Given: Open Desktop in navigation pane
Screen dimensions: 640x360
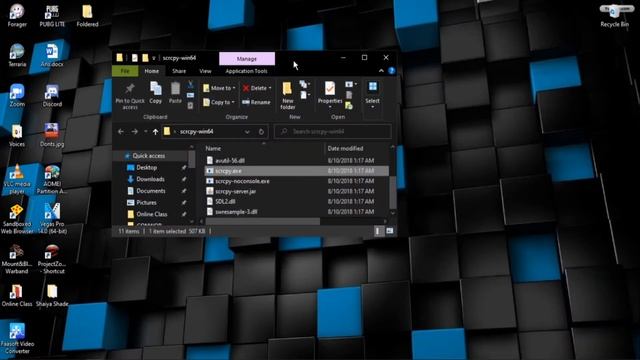Looking at the screenshot, I should pyautogui.click(x=147, y=167).
